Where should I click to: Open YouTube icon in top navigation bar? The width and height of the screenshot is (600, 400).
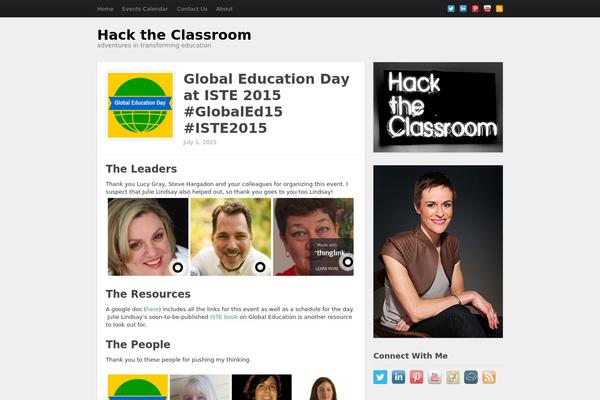[487, 8]
